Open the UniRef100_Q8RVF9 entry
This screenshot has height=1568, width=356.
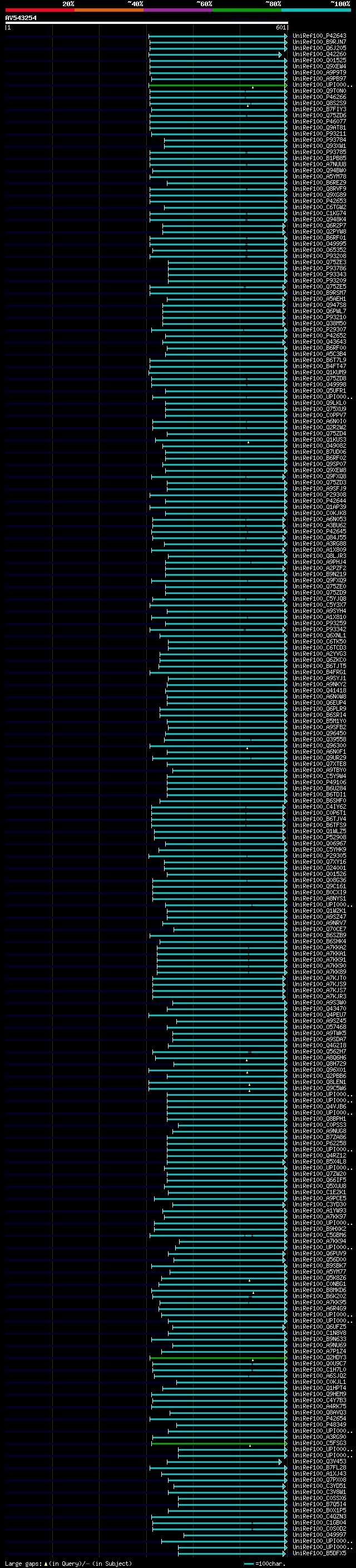319,189
